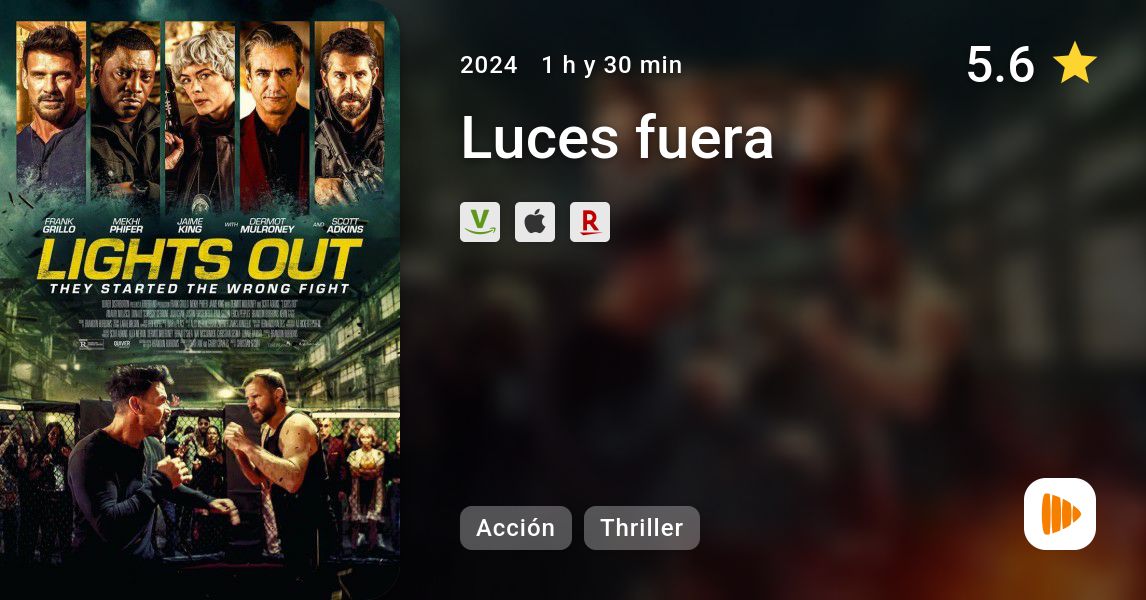This screenshot has width=1146, height=600.
Task: Click the 1 h y 30 min runtime
Action: pos(612,65)
